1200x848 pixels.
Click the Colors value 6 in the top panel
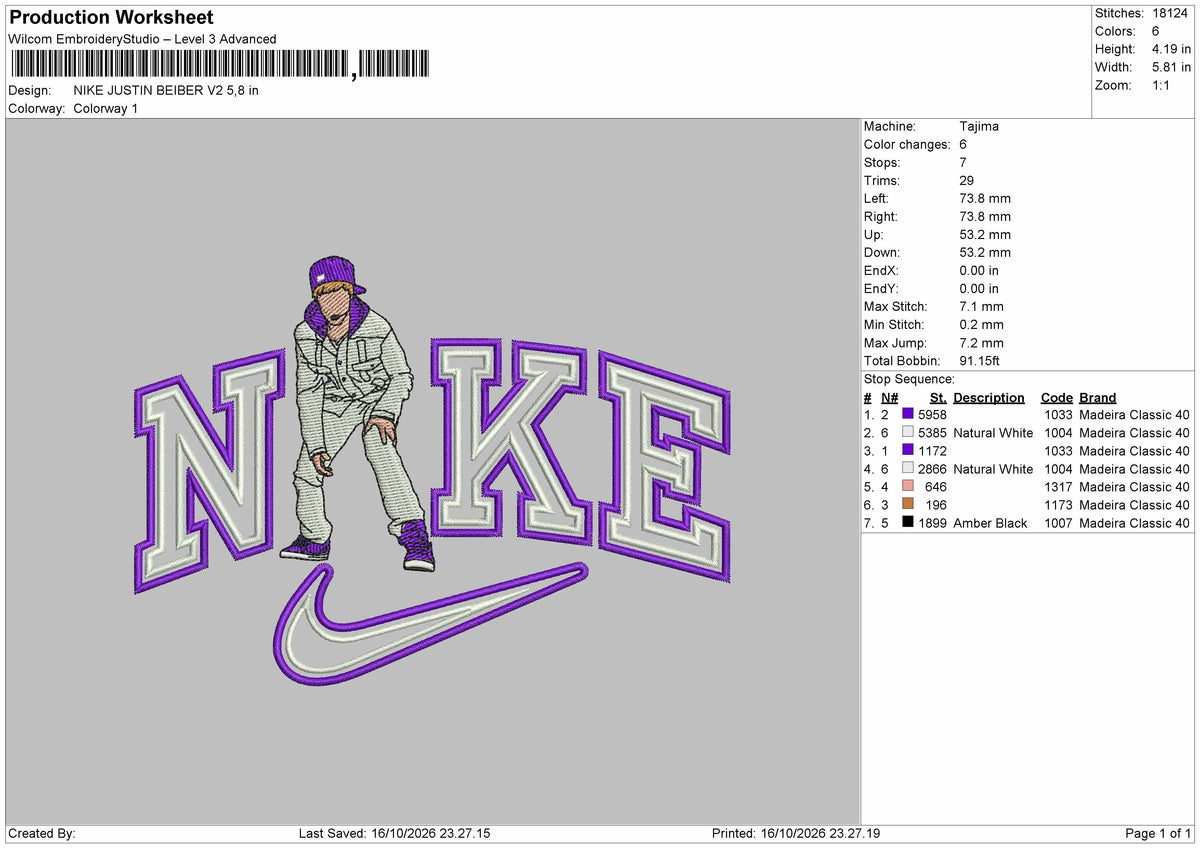[1156, 31]
